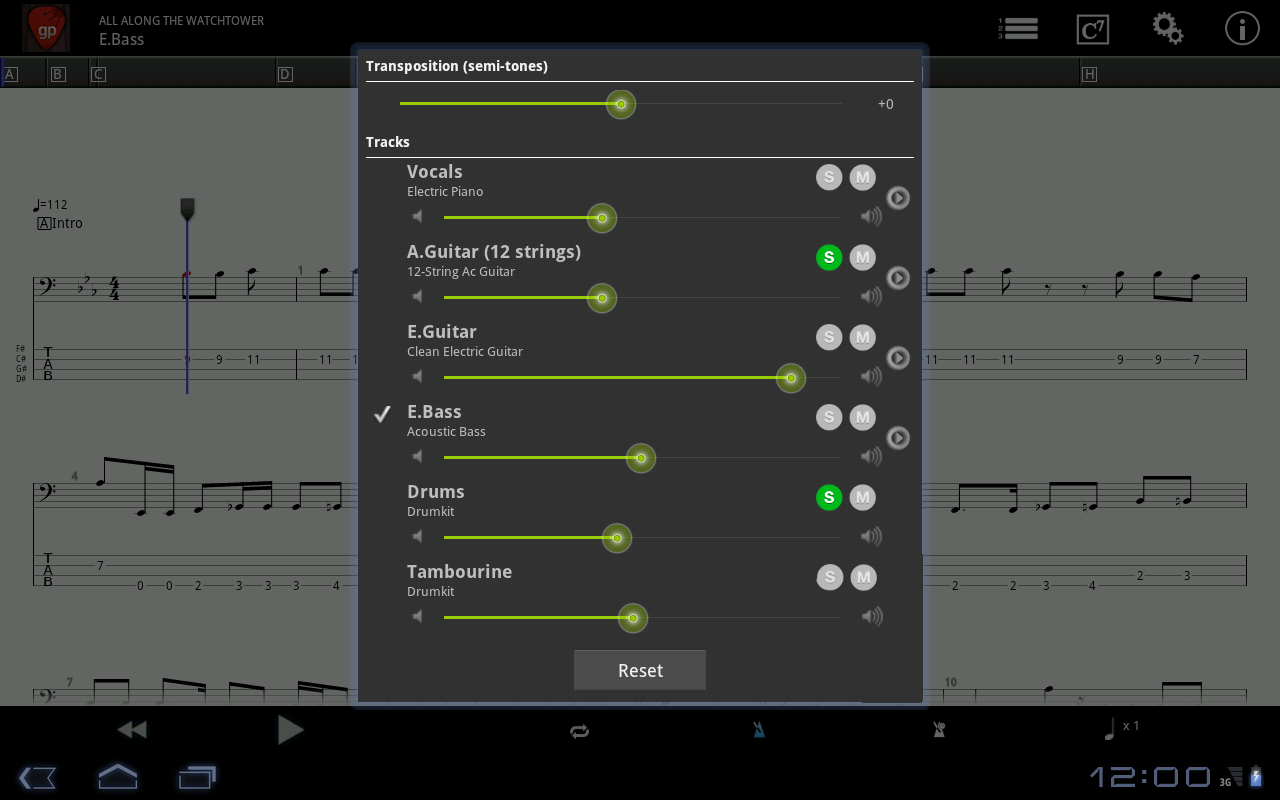Open the settings gears icon
The image size is (1280, 800).
point(1167,28)
